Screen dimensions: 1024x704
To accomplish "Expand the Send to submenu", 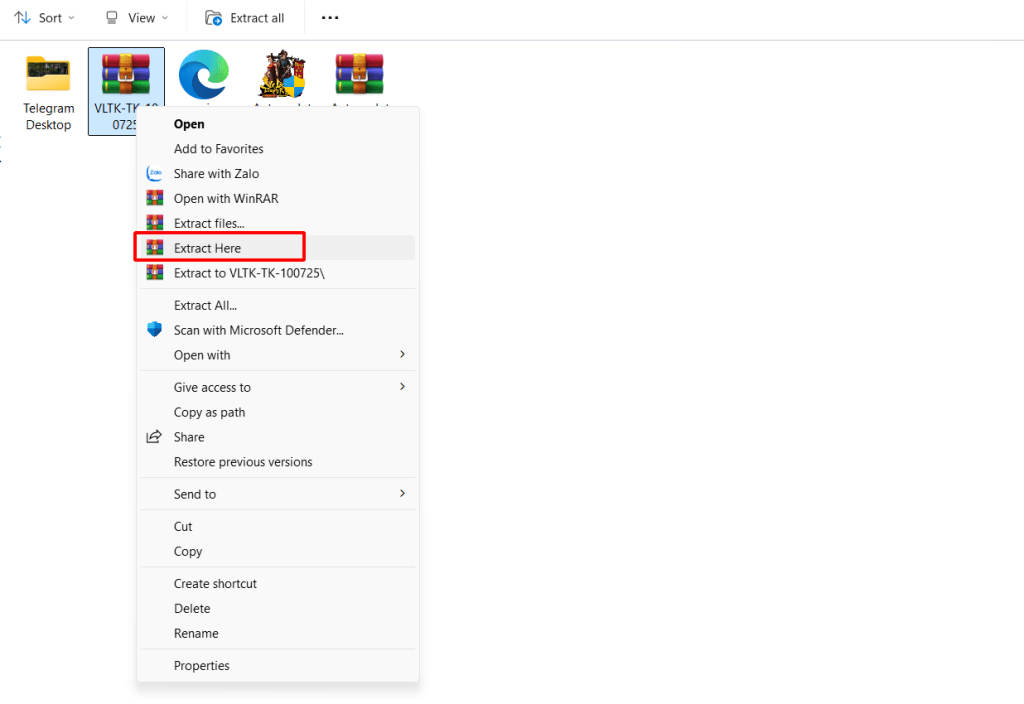I will pyautogui.click(x=402, y=494).
